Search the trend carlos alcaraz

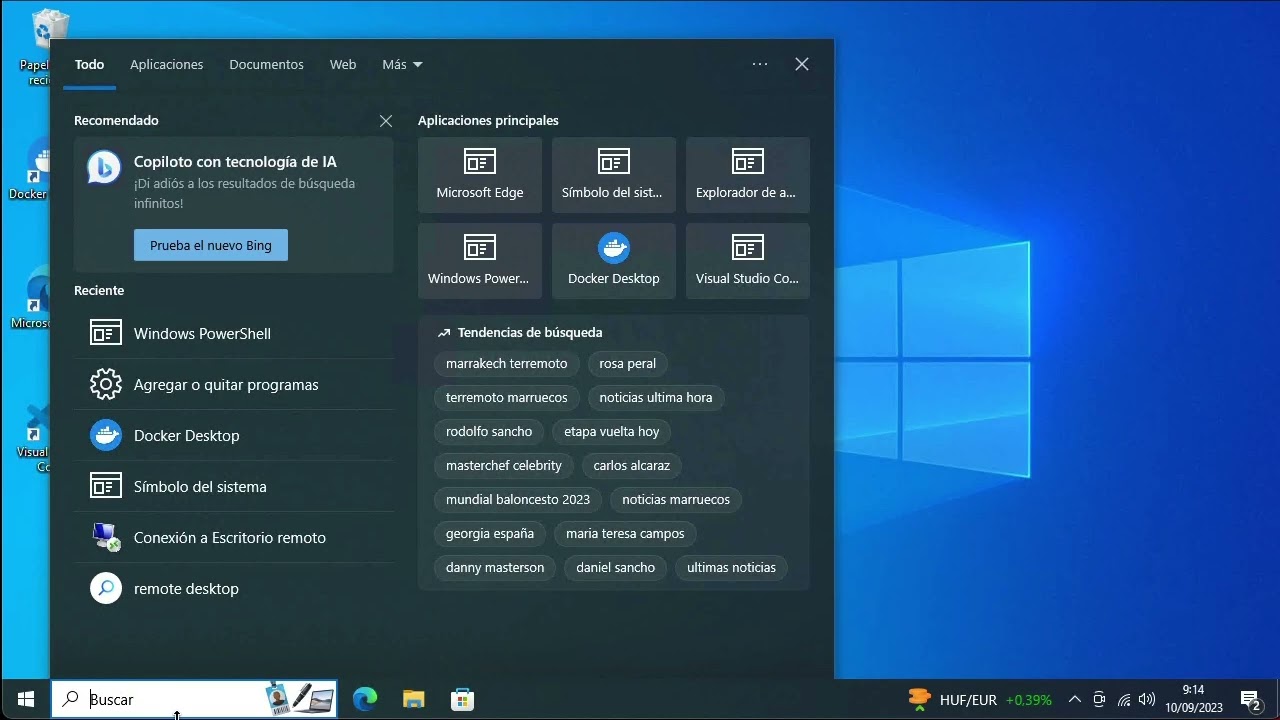[x=632, y=465]
